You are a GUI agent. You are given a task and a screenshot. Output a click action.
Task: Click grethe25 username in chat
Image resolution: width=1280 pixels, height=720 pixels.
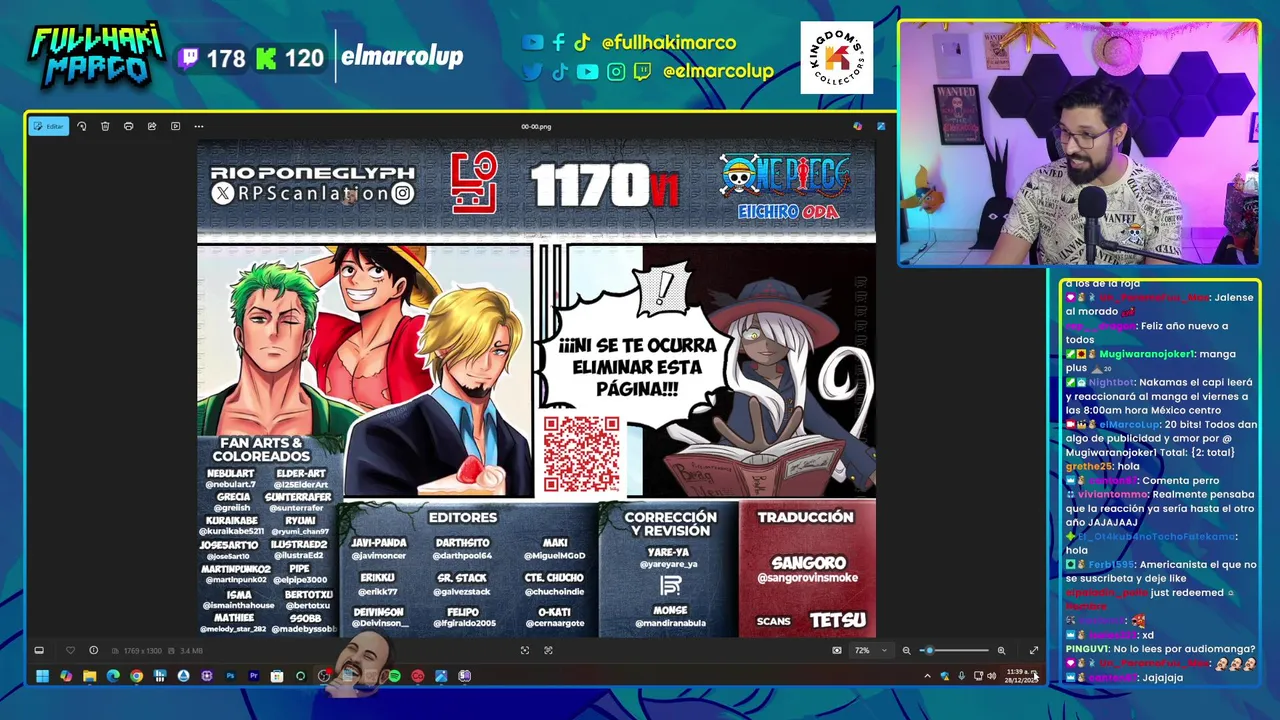(1087, 466)
